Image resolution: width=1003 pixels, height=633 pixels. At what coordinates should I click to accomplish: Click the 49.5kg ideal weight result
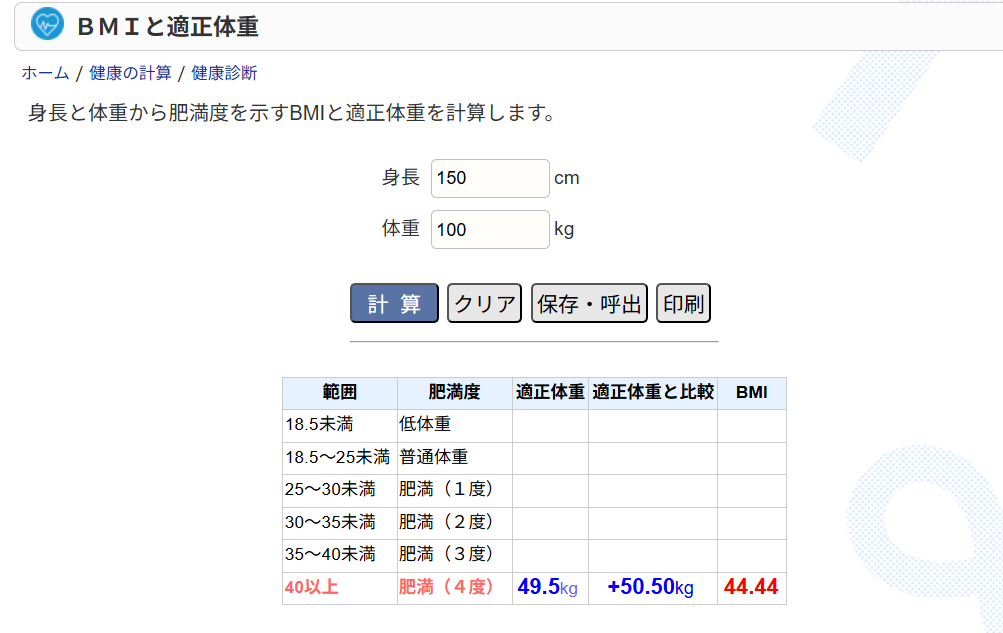[x=548, y=587]
